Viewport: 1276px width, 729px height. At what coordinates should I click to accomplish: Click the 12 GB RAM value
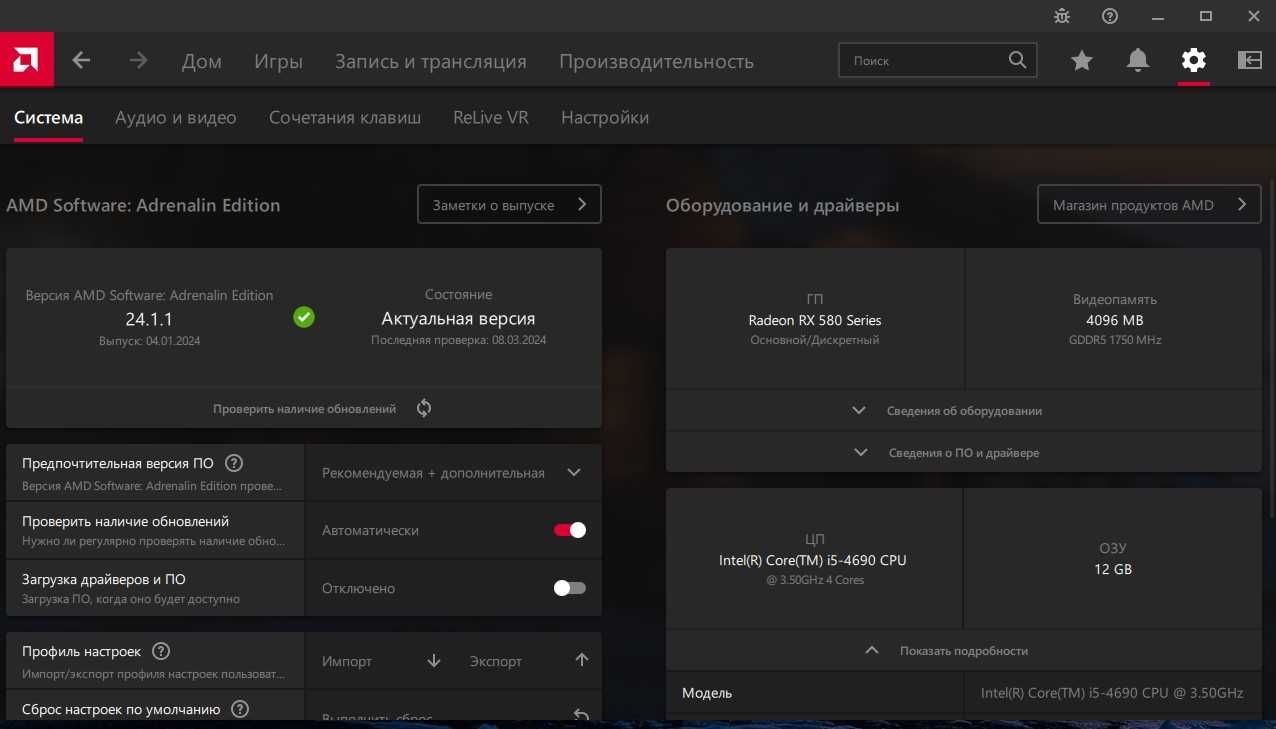[1113, 569]
